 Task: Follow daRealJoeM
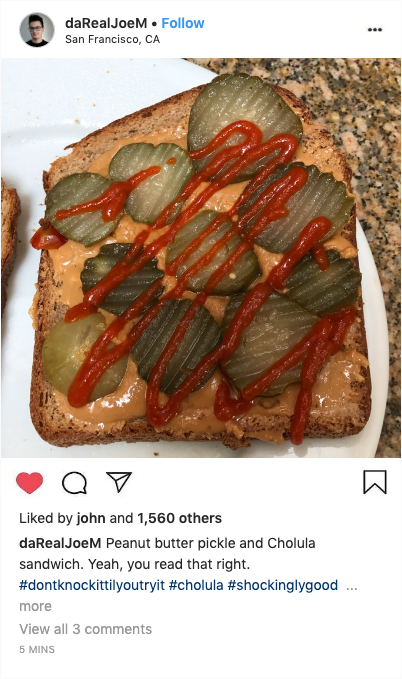click(x=183, y=23)
